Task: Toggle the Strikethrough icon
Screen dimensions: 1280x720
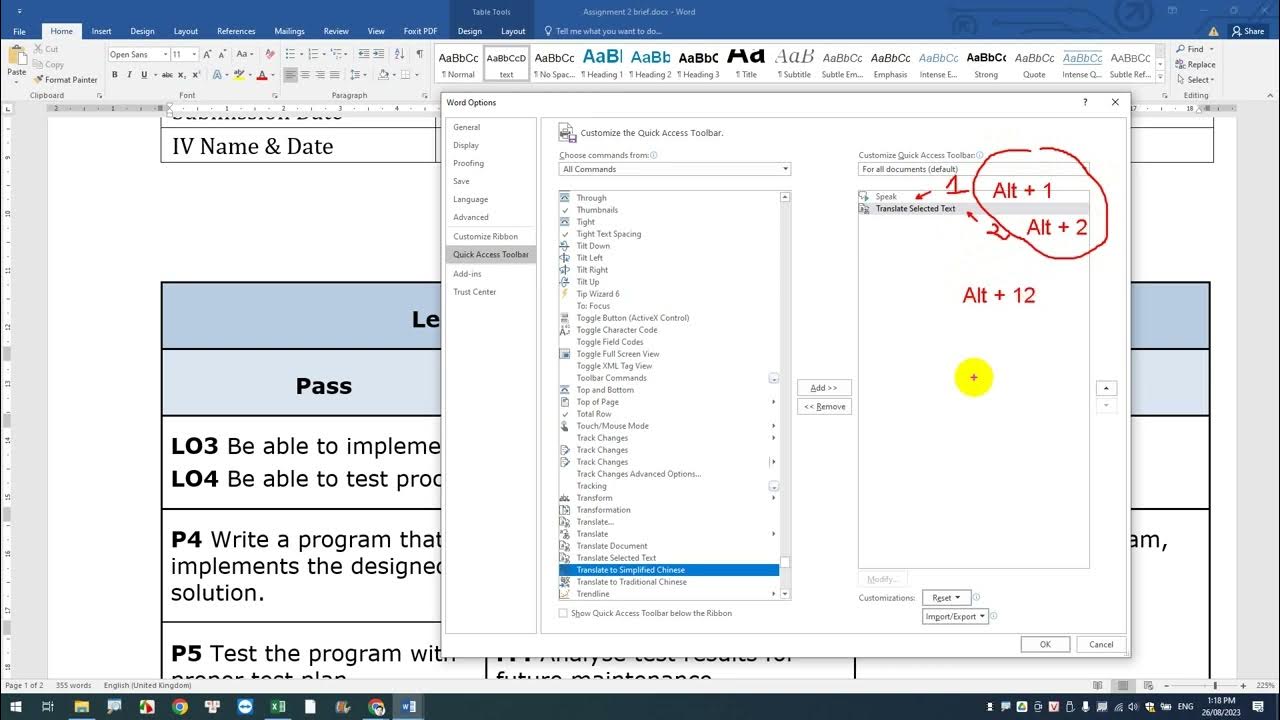Action: (167, 75)
